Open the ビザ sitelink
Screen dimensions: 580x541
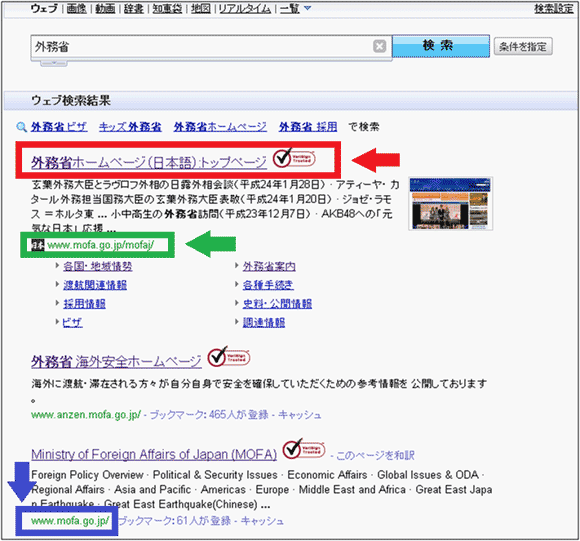72,322
